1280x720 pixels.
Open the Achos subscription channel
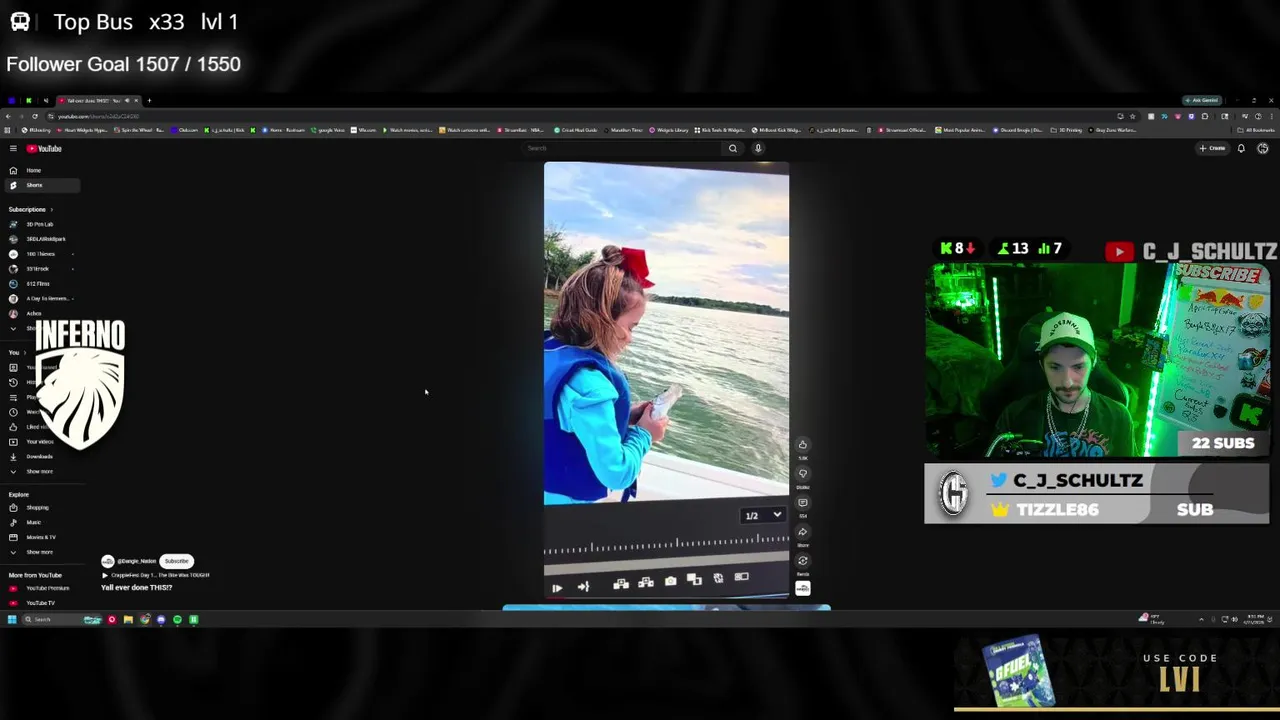click(40, 314)
